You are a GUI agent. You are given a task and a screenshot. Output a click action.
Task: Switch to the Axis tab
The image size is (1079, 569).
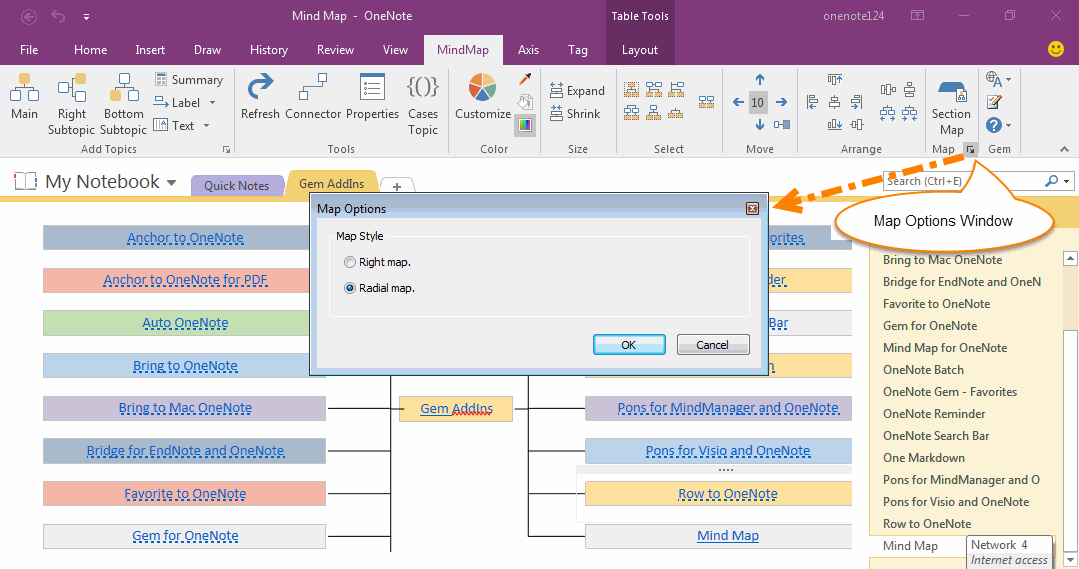(528, 50)
